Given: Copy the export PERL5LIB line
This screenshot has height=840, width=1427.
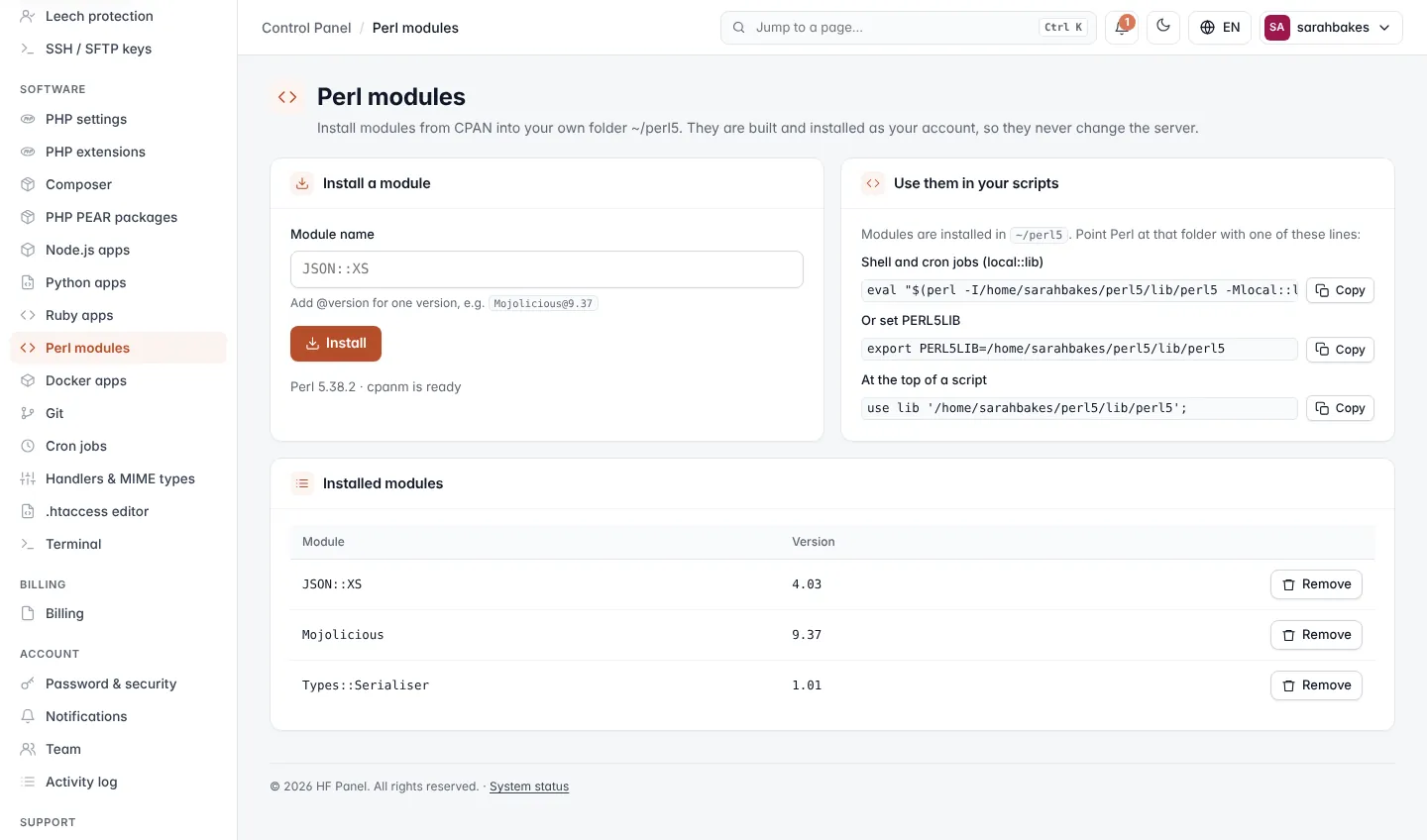Looking at the screenshot, I should (1340, 350).
